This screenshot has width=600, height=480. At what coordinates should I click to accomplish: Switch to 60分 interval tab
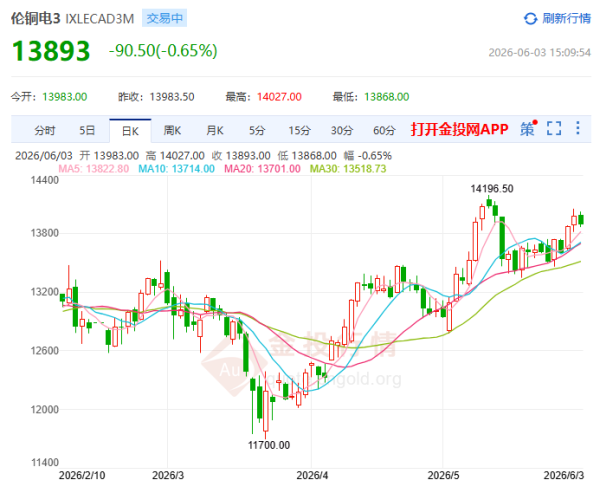(x=384, y=131)
